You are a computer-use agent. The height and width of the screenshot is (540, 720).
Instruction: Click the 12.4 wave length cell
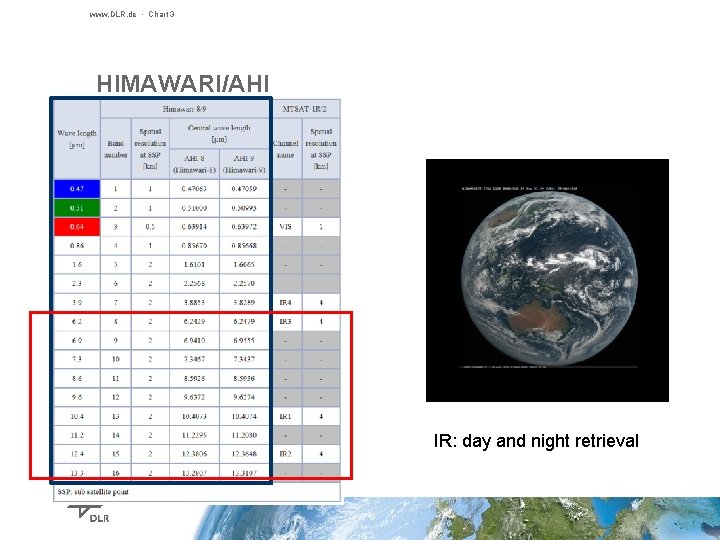[77, 454]
